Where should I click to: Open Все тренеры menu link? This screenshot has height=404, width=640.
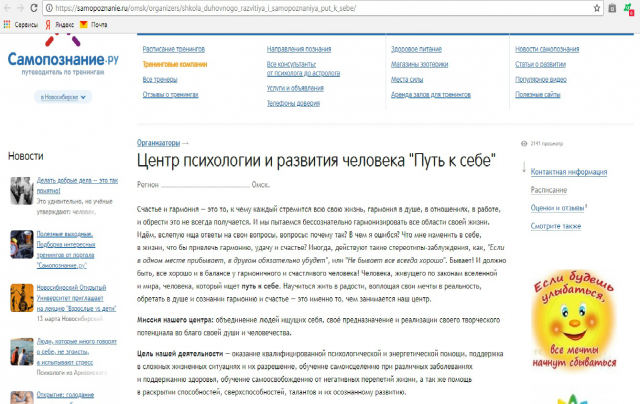(160, 80)
